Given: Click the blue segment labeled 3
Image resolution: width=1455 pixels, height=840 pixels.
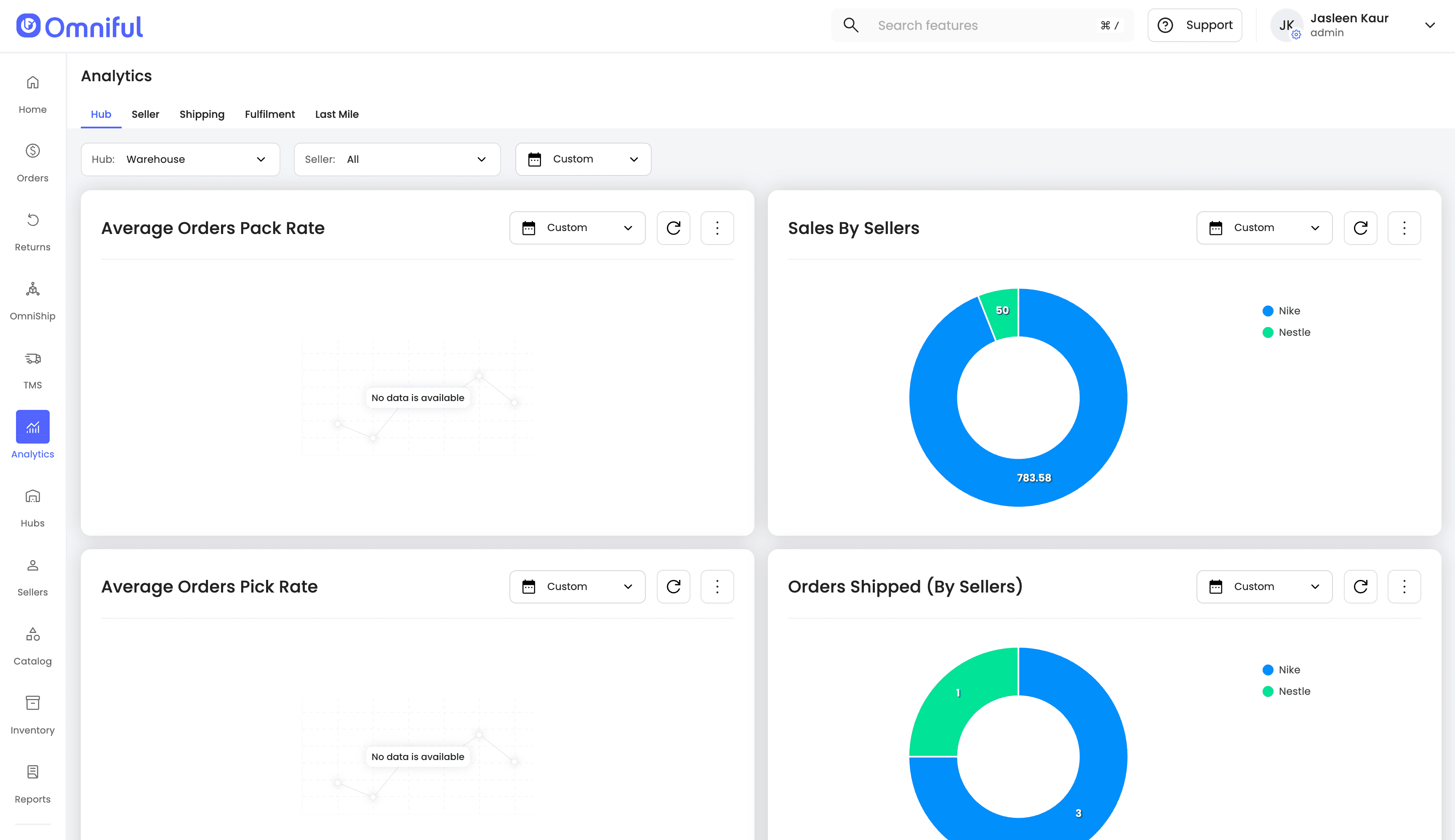Looking at the screenshot, I should coord(1078,813).
